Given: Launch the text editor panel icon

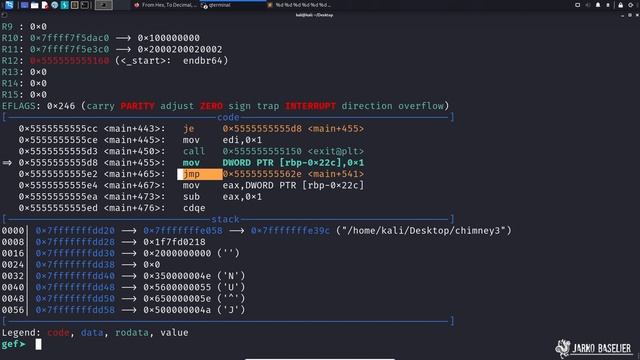Looking at the screenshot, I should 44,5.
